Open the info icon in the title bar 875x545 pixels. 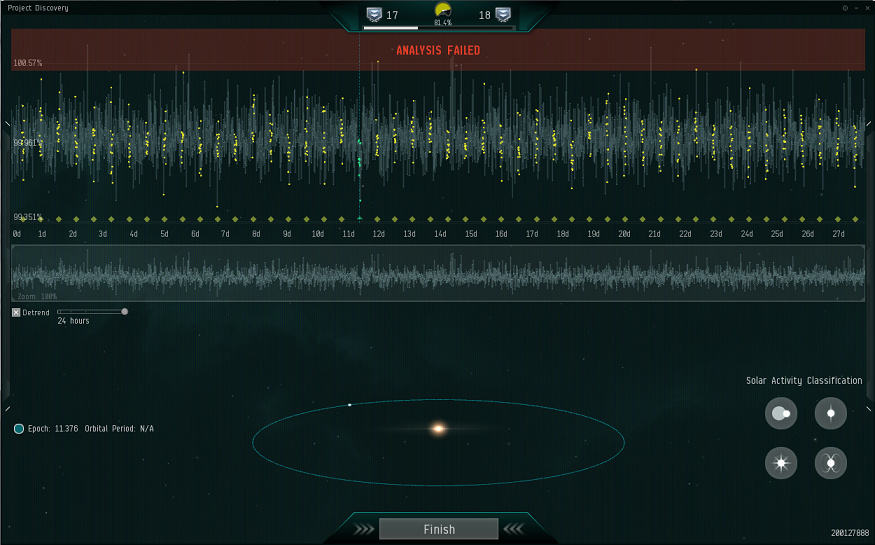click(845, 8)
